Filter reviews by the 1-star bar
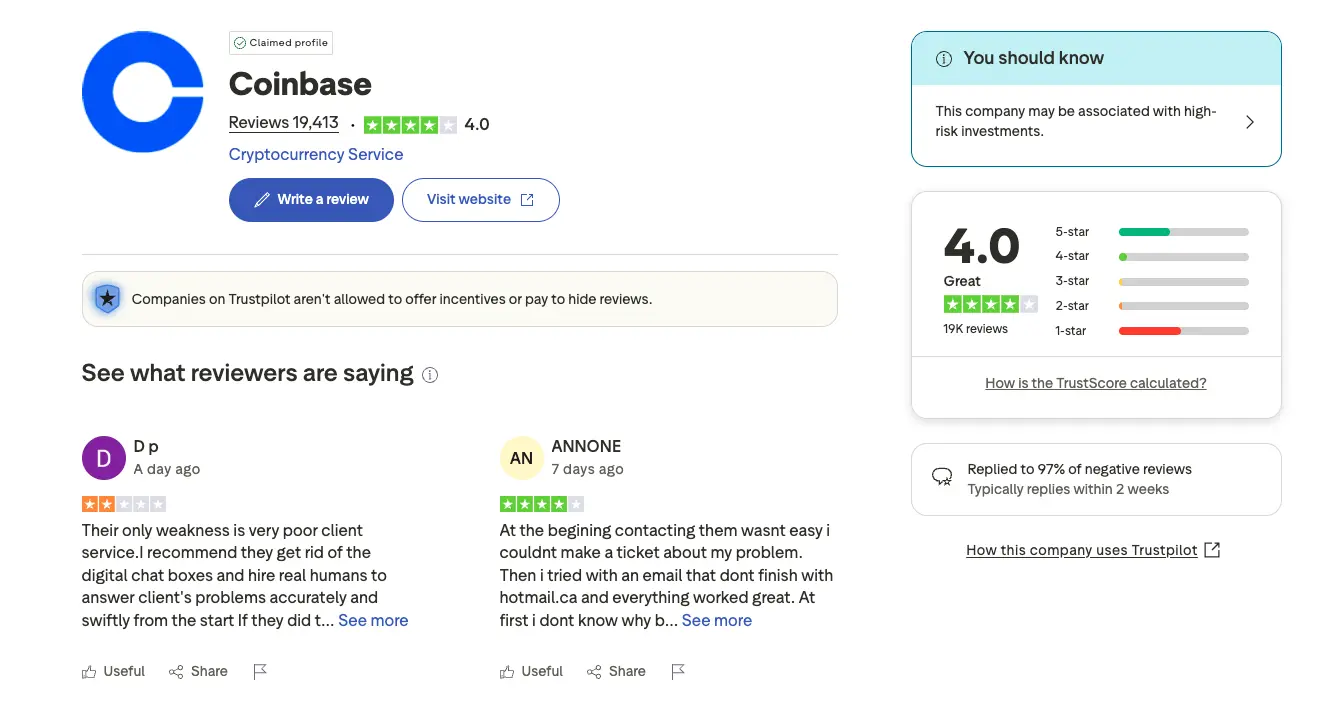Image resolution: width=1342 pixels, height=712 pixels. [1184, 331]
